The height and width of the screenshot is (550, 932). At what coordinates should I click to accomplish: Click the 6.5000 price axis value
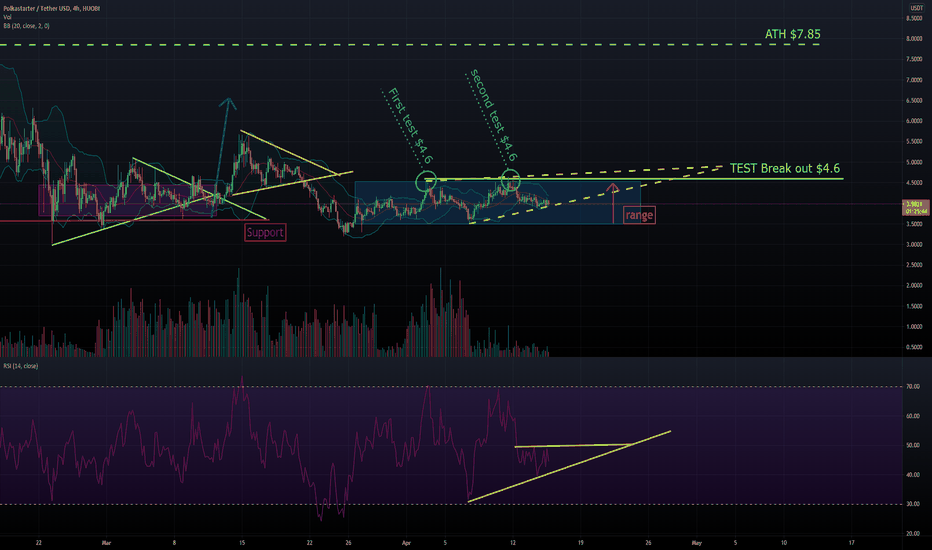point(914,100)
